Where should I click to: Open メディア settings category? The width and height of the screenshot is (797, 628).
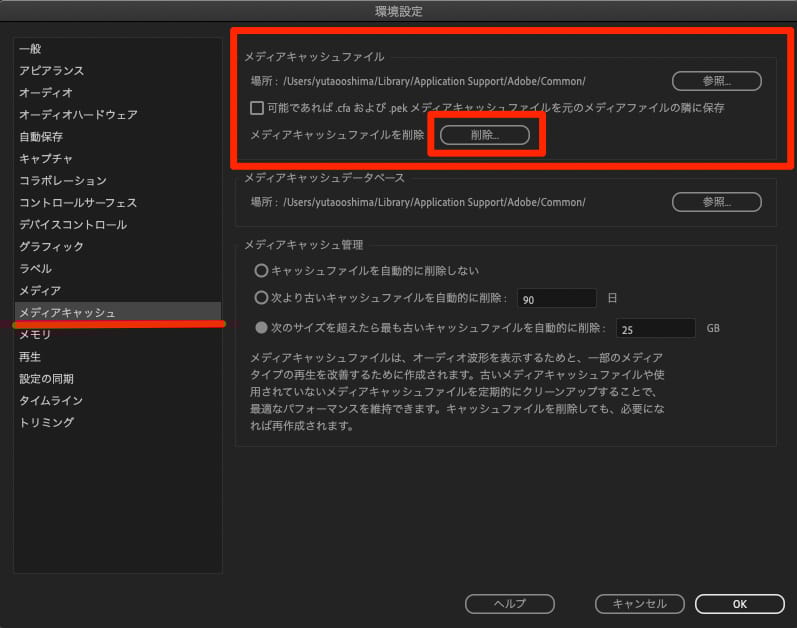[x=40, y=291]
